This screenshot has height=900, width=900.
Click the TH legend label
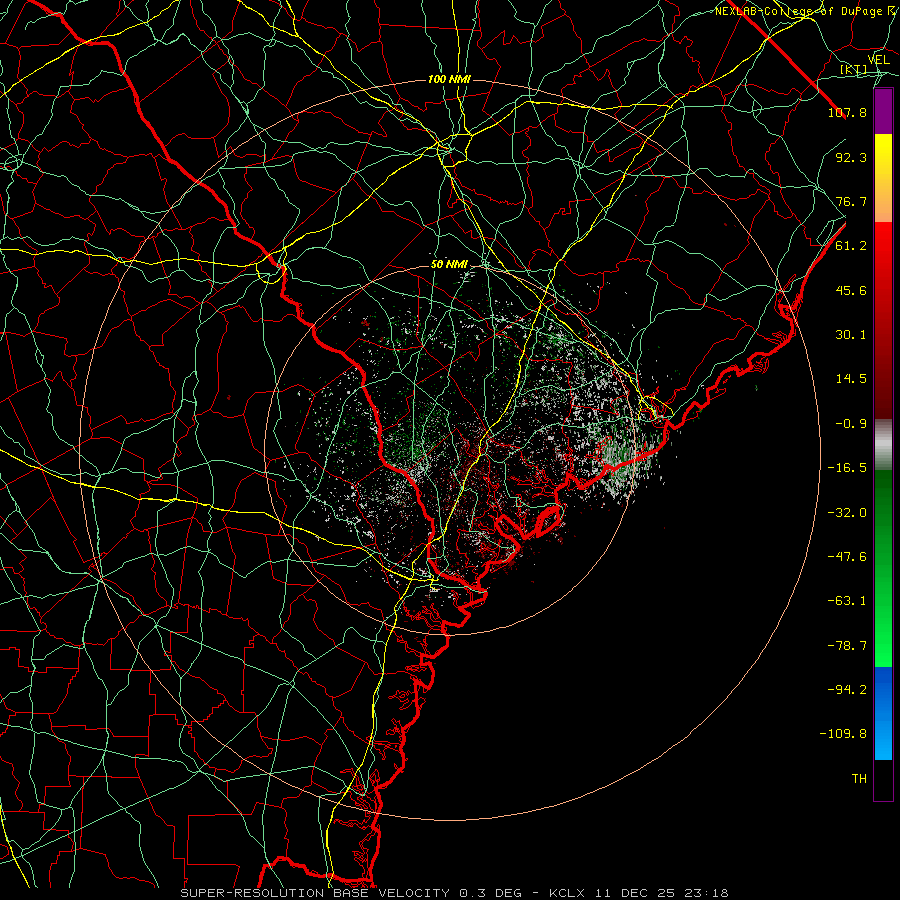pyautogui.click(x=859, y=779)
